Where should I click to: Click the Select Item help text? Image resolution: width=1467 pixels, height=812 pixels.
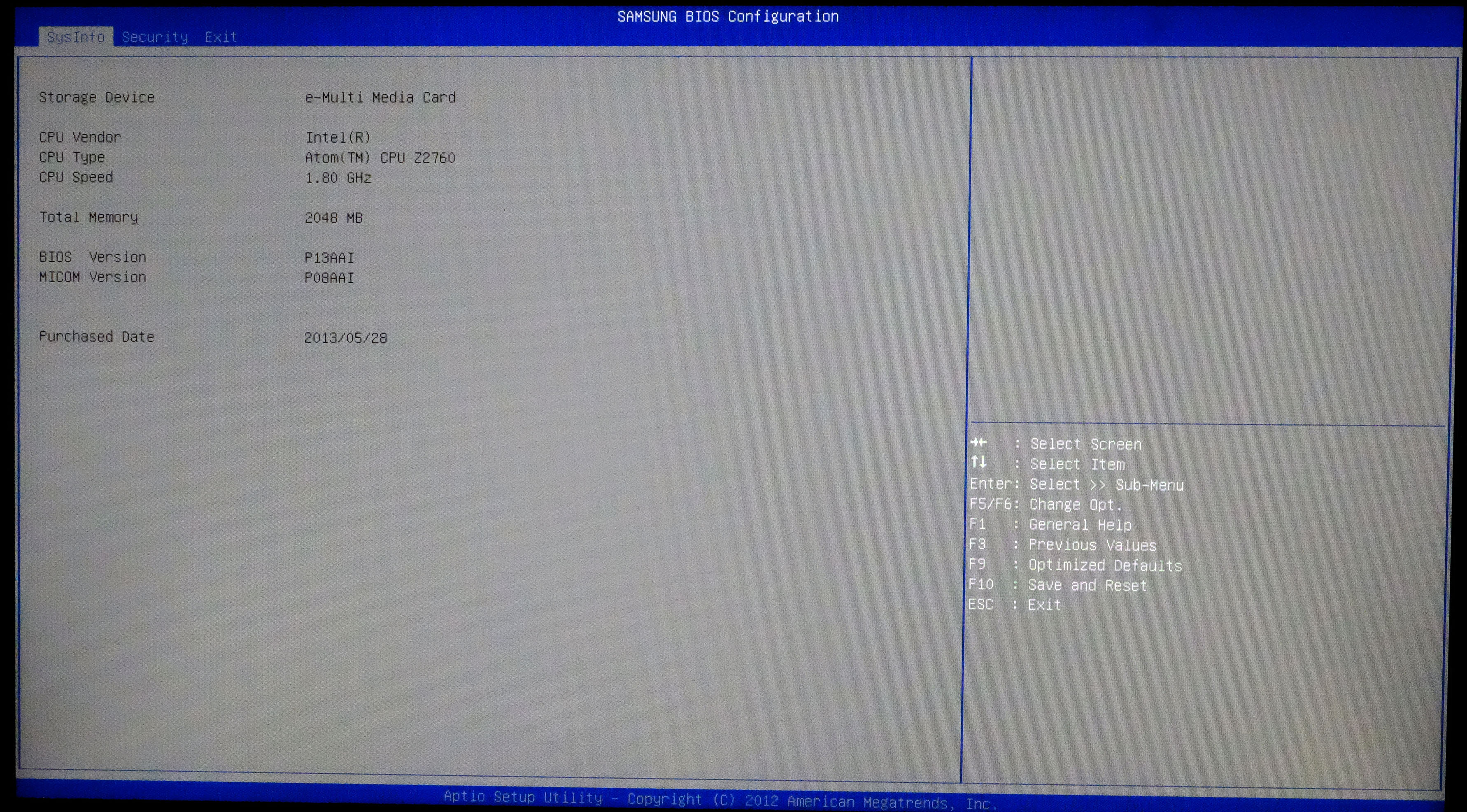pyautogui.click(x=1077, y=464)
